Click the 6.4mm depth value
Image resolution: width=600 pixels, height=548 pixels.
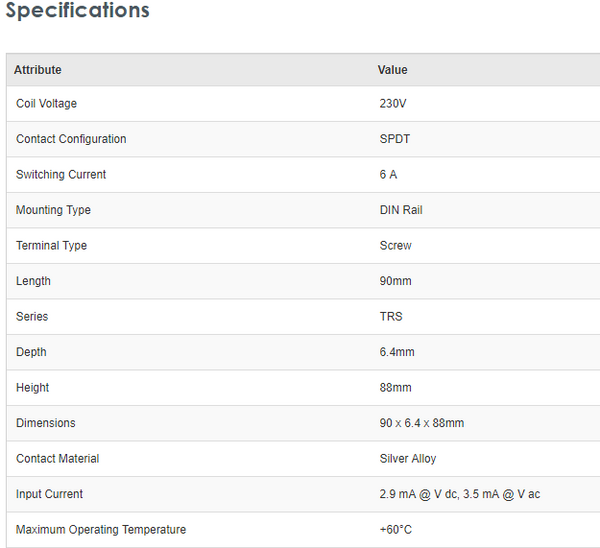pyautogui.click(x=396, y=352)
